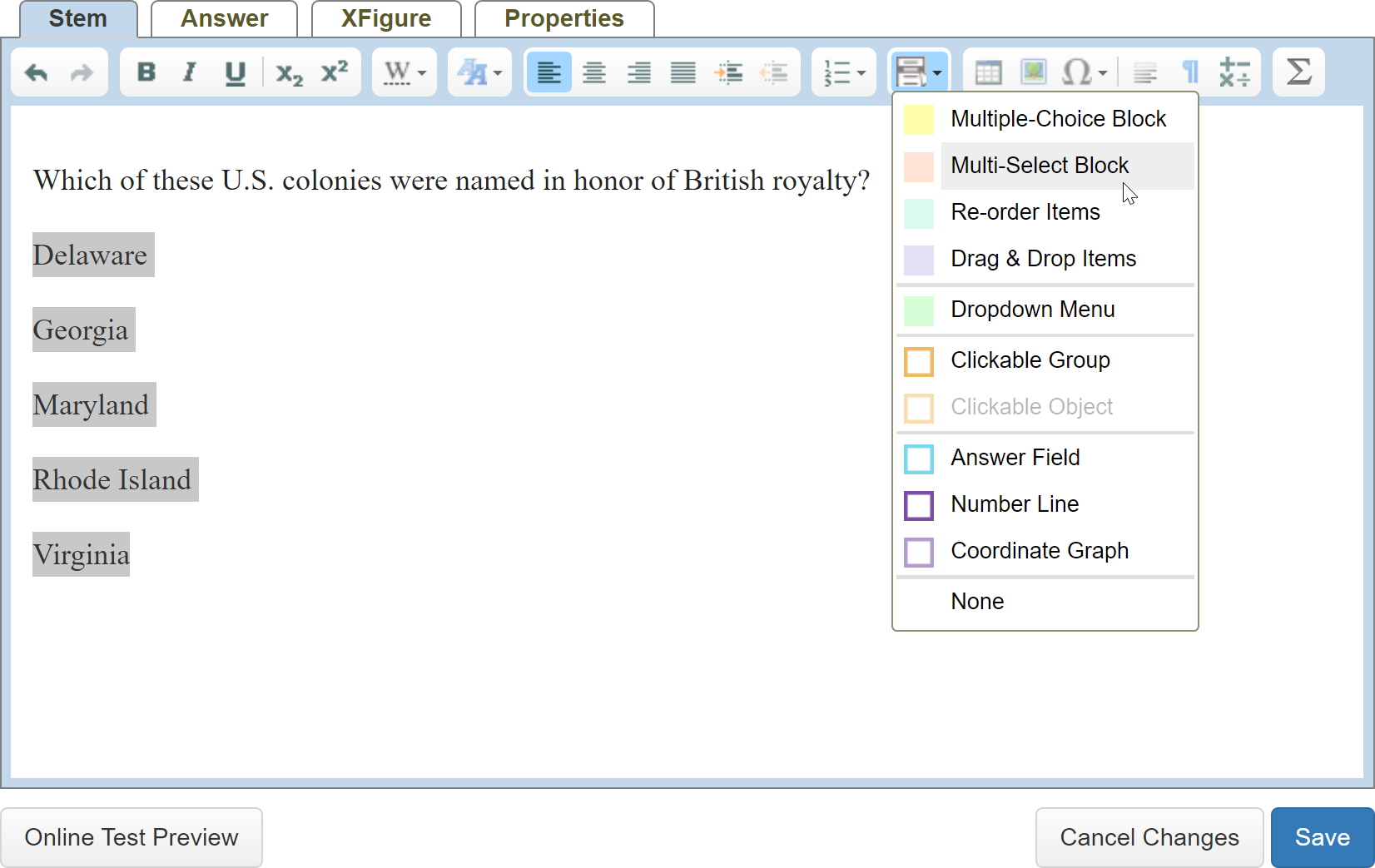1375x868 pixels.
Task: Open the Sigma equation editor
Action: (x=1298, y=72)
